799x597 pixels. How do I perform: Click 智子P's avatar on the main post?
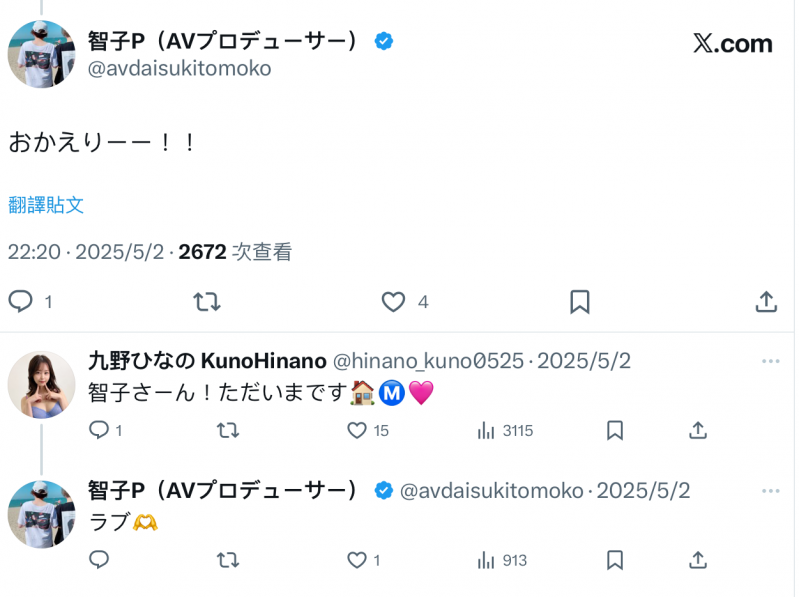coord(41,53)
